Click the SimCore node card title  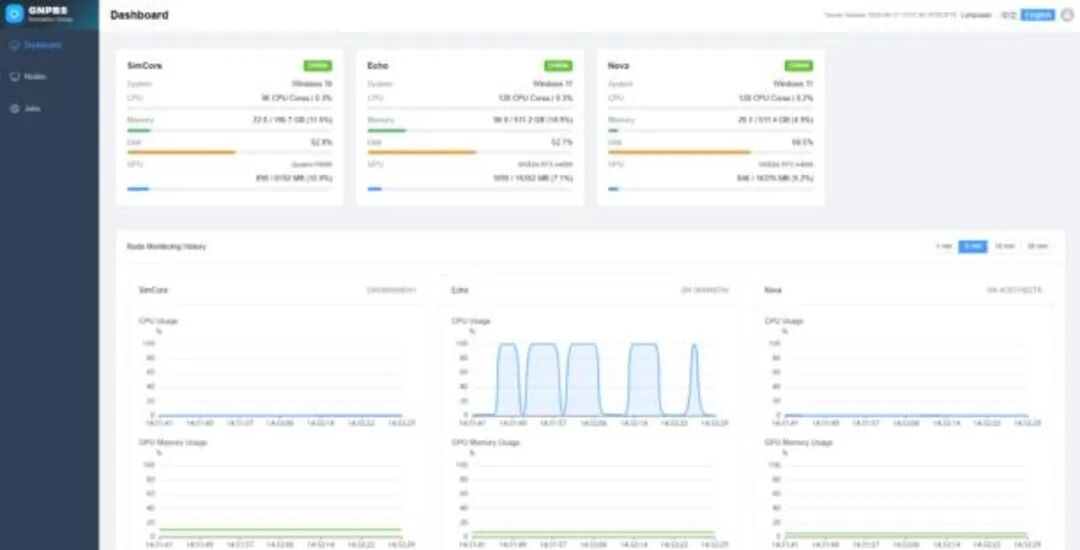pyautogui.click(x=145, y=65)
